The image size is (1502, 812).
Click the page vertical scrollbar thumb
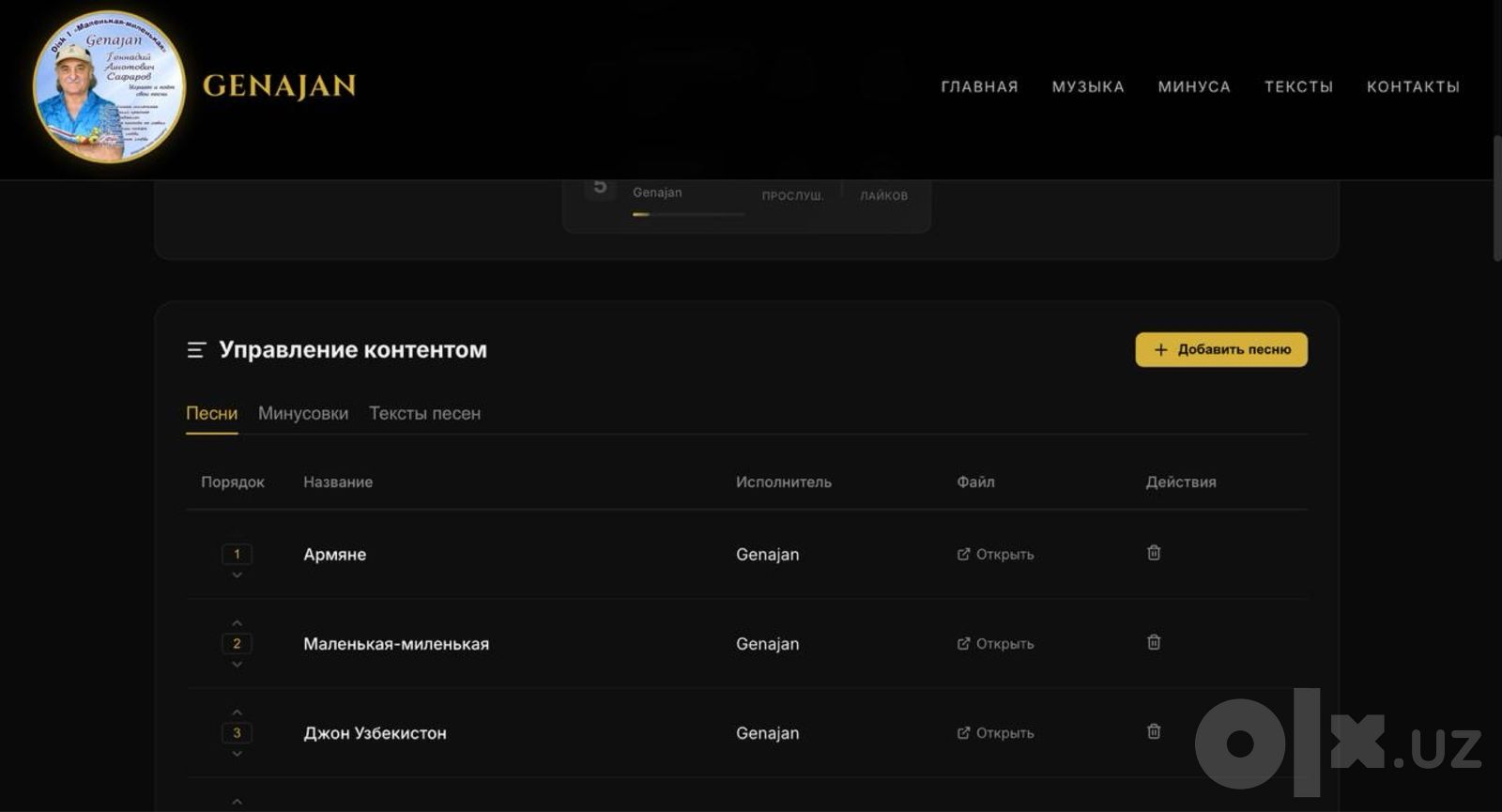1497,197
